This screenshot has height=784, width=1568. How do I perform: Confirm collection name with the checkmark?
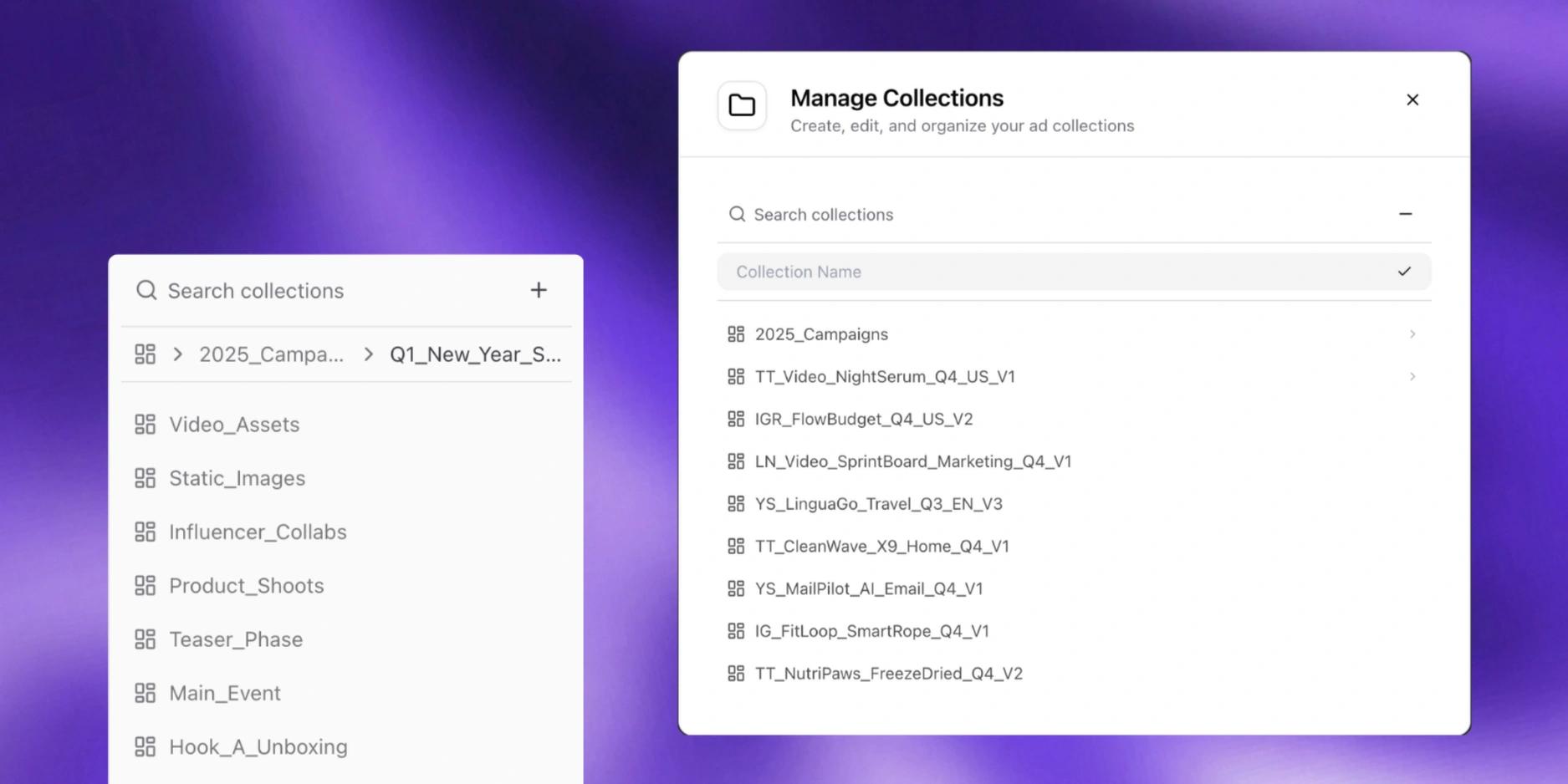click(x=1403, y=271)
